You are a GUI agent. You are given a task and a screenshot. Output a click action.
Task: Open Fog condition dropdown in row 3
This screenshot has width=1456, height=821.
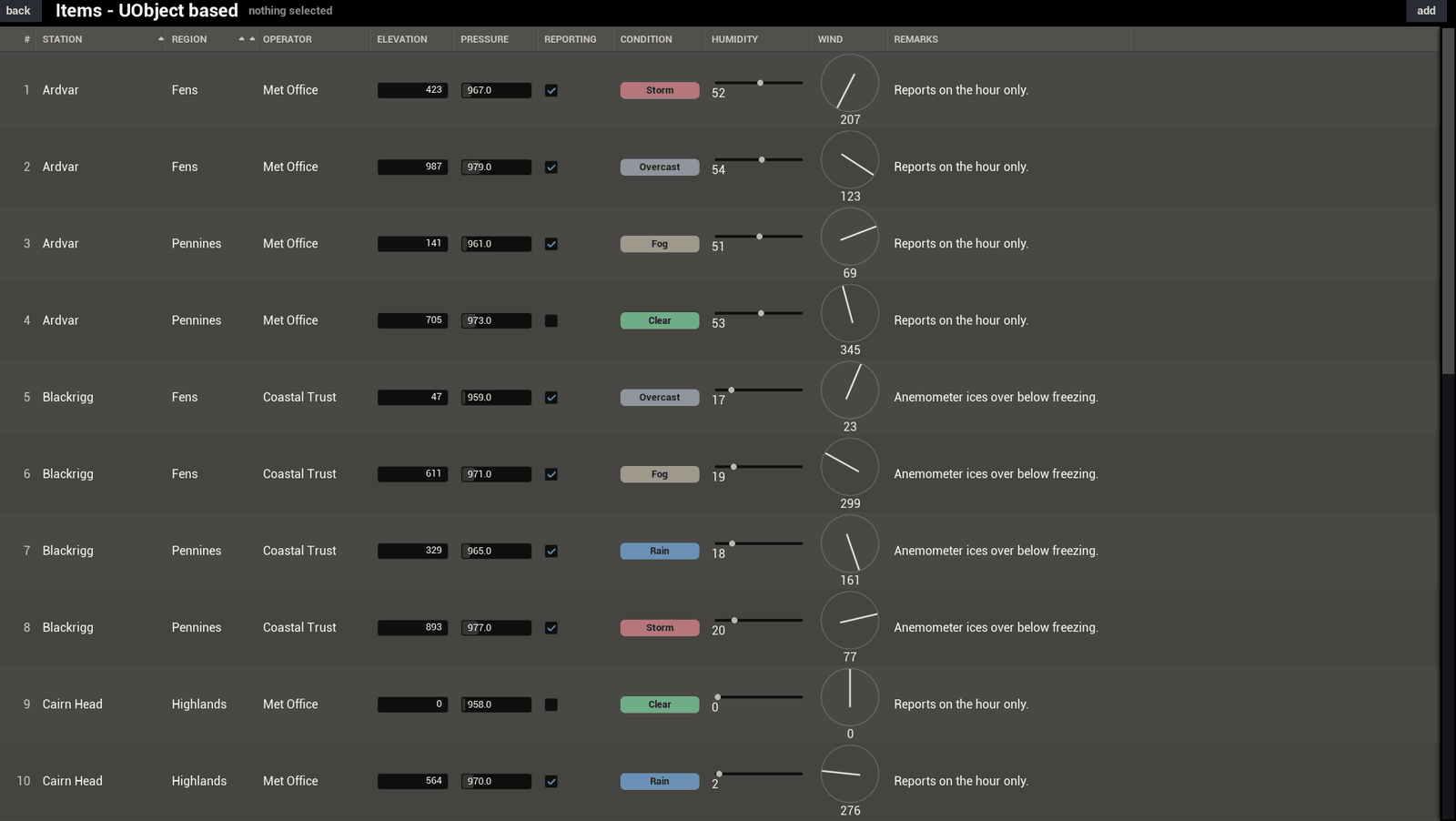[660, 244]
